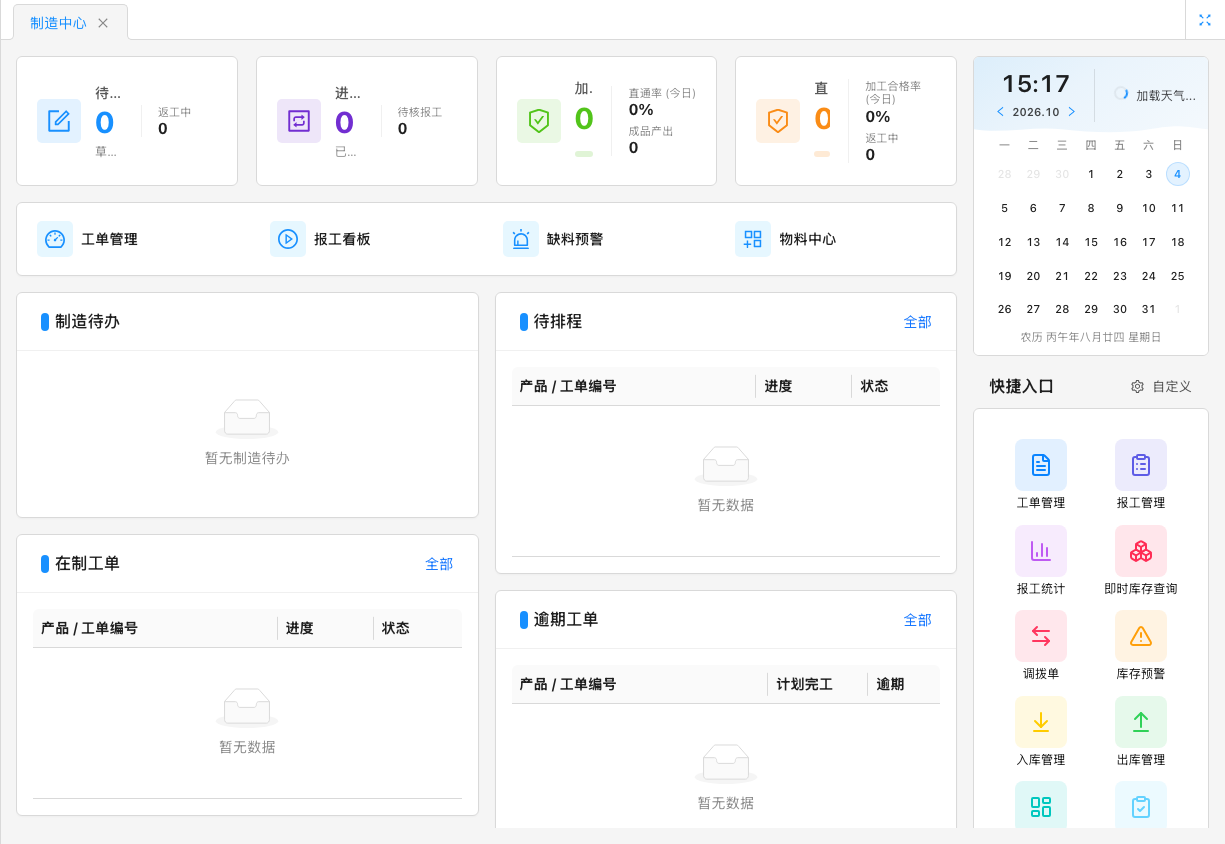Click the 制造待办 panel title
The width and height of the screenshot is (1225, 844).
[x=87, y=322]
